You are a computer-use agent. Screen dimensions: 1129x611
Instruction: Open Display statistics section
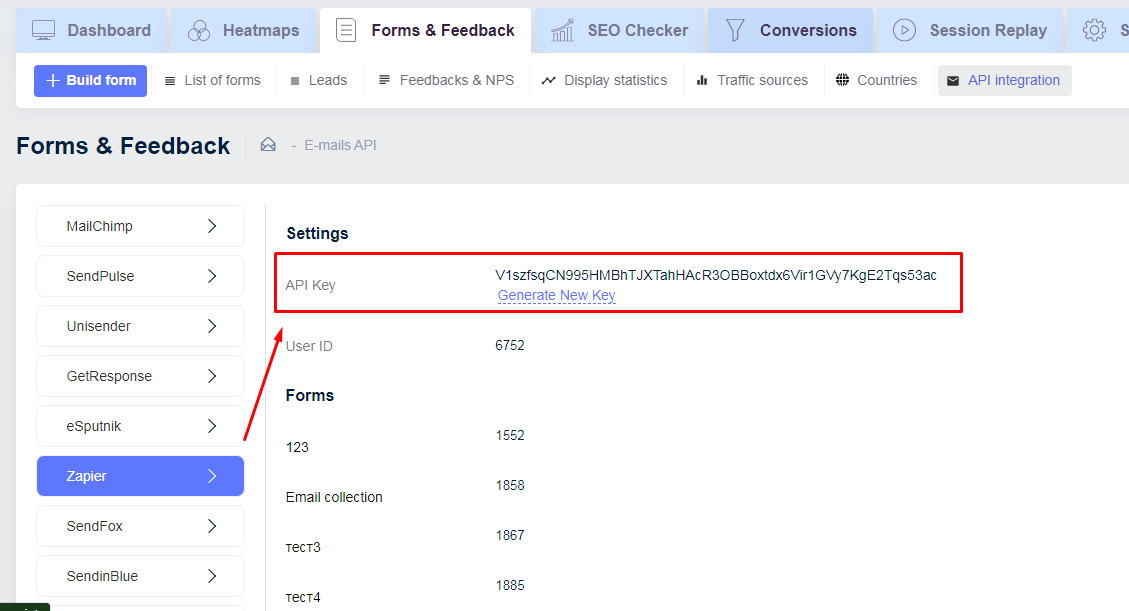coord(604,80)
